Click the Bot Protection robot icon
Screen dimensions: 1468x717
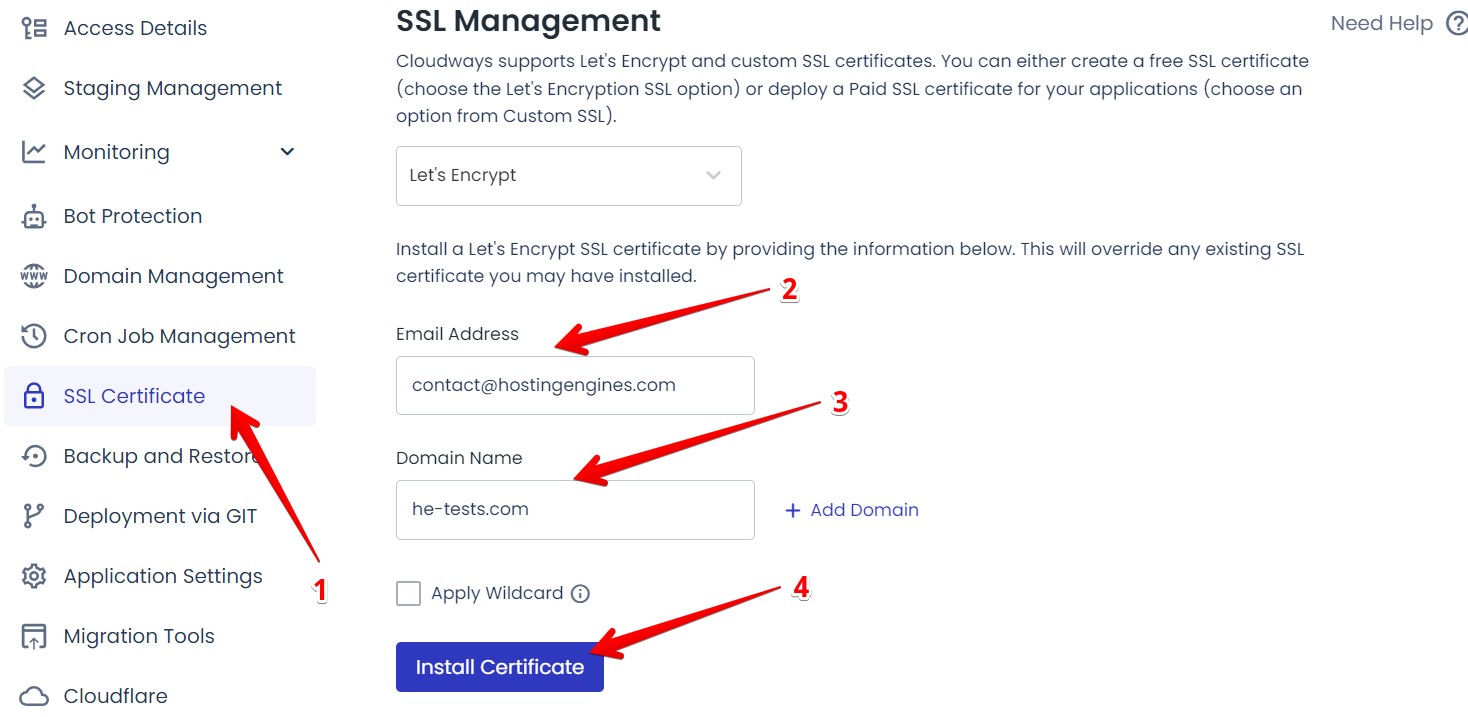pyautogui.click(x=34, y=216)
